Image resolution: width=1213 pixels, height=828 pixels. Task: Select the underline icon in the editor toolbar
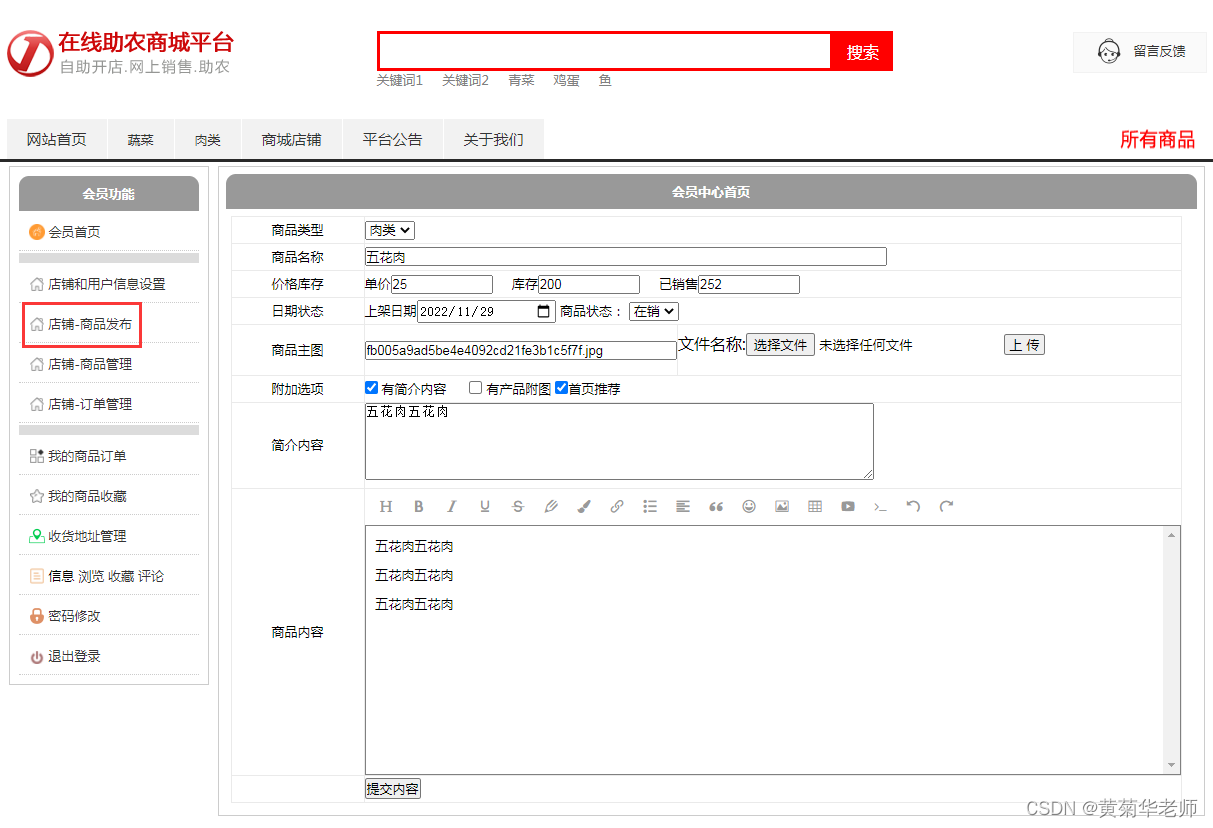coord(484,507)
